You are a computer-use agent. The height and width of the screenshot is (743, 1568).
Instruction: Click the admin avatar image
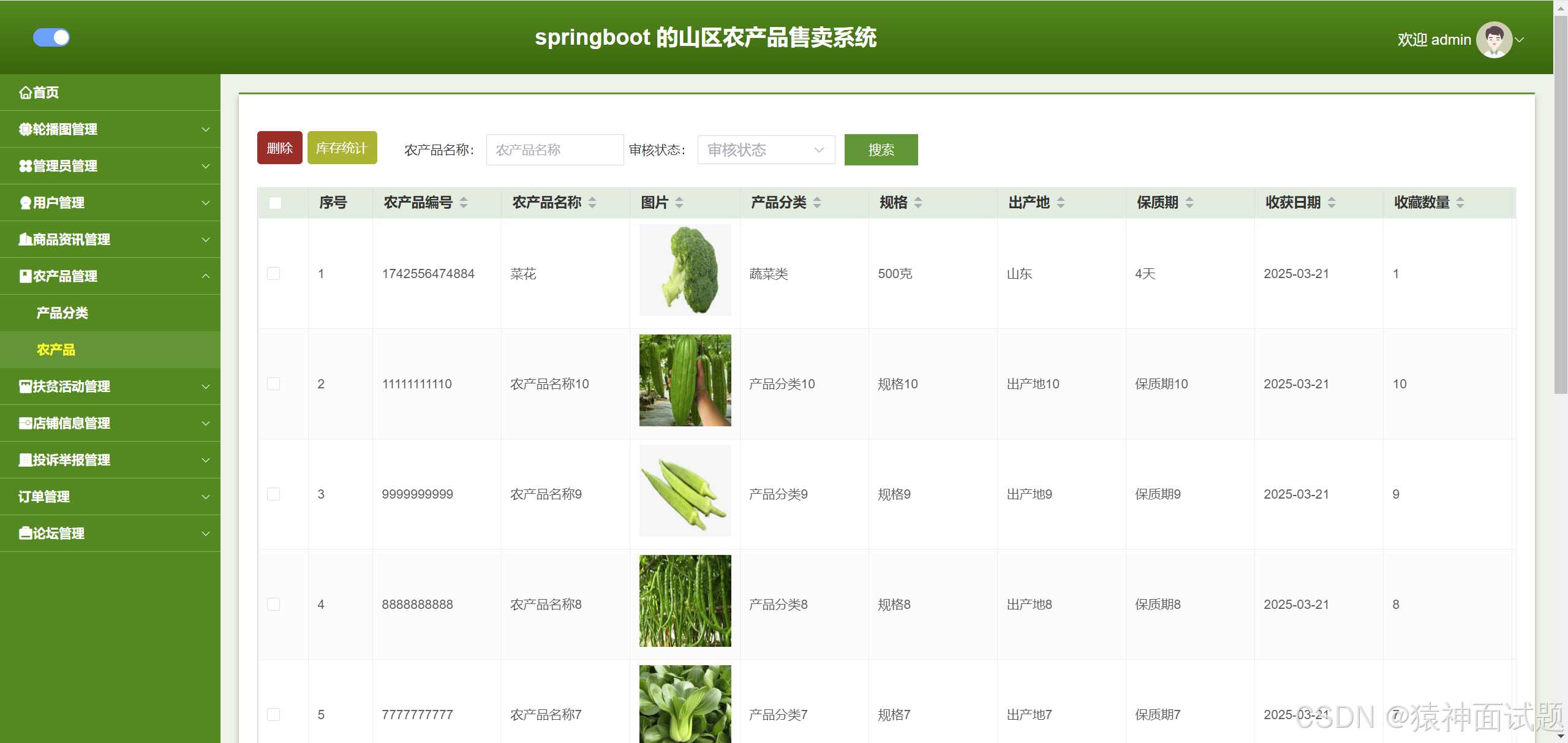[x=1493, y=40]
